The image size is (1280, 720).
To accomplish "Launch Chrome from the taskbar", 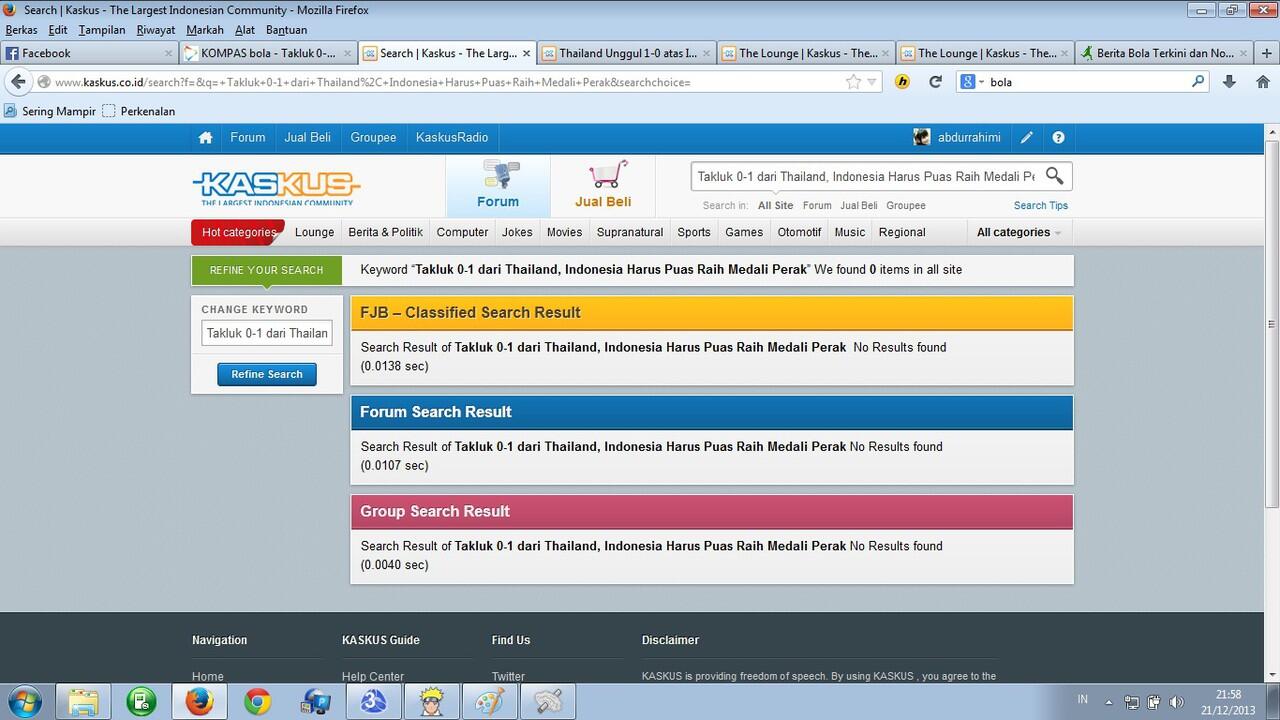I will 257,702.
